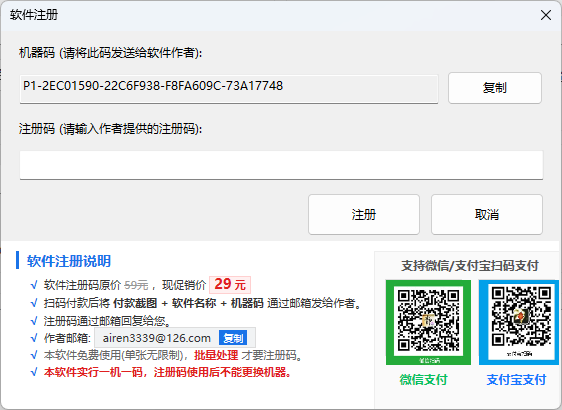Click the Alipay QR code
Image resolution: width=562 pixels, height=410 pixels.
(x=519, y=322)
